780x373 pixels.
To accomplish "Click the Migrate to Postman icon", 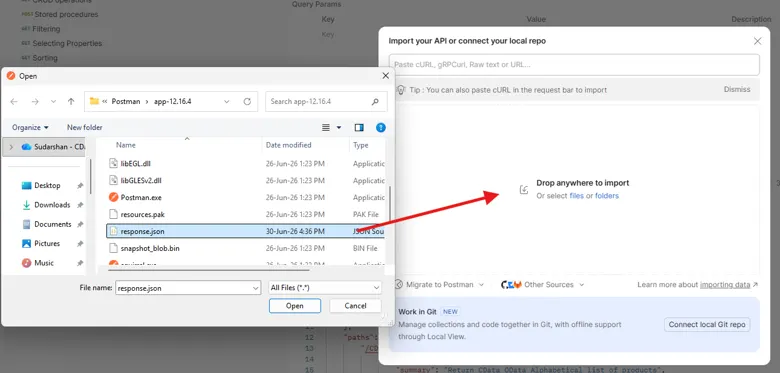I will (x=398, y=285).
